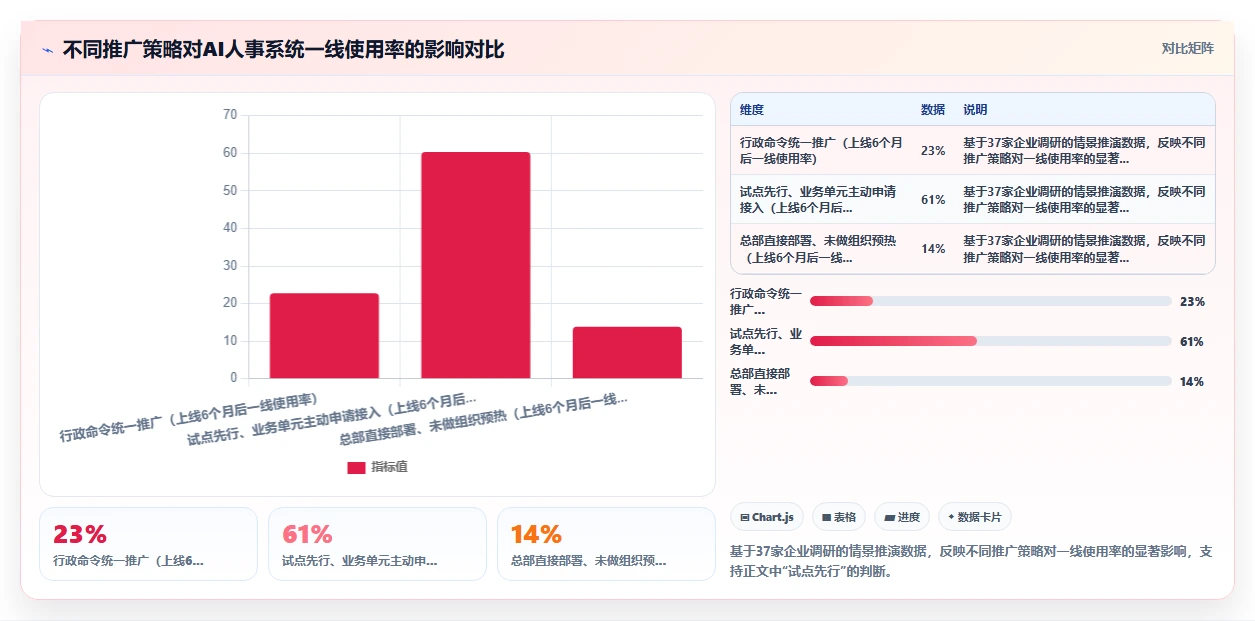Click the footnote paragraph about 37家企业调研
The height and width of the screenshot is (621, 1255).
click(x=971, y=562)
